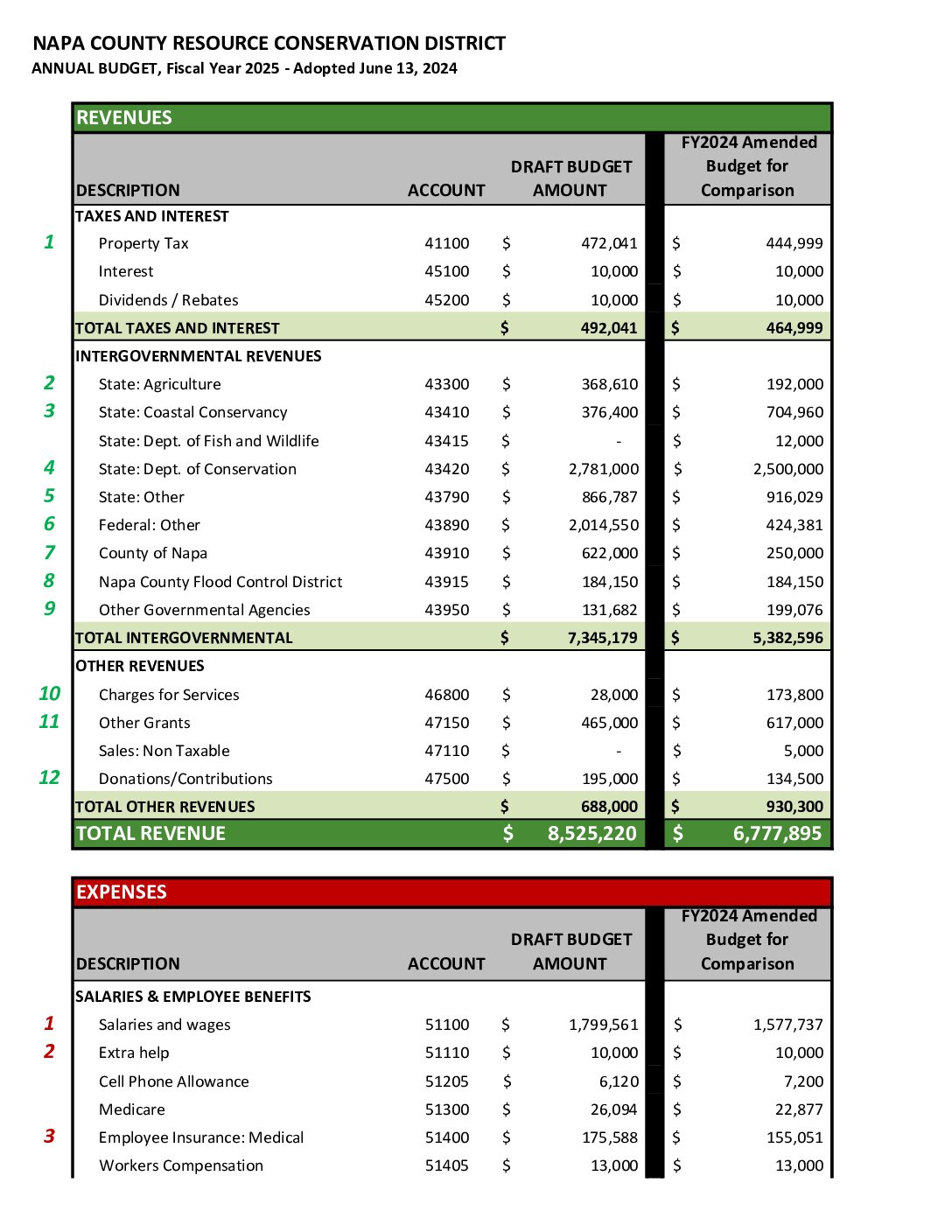The width and height of the screenshot is (952, 1232).
Task: Click 'State: Dept. of Fish and Wildlife'
Action: pos(209,441)
